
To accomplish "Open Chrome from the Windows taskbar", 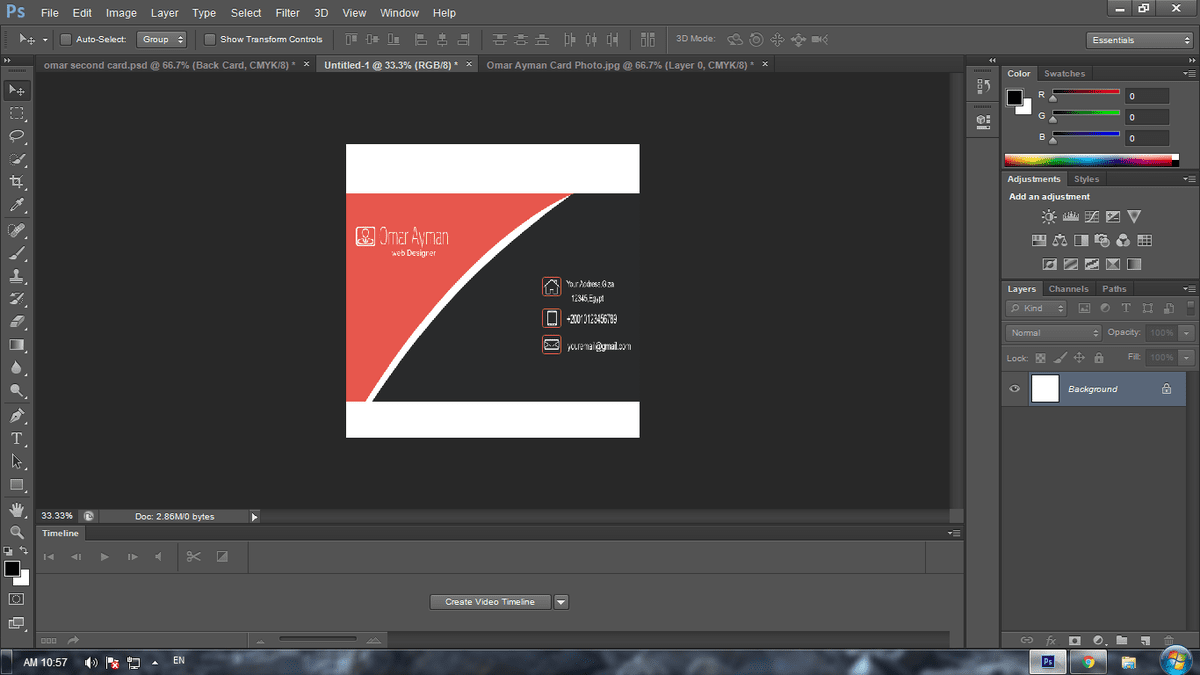I will (x=1087, y=661).
